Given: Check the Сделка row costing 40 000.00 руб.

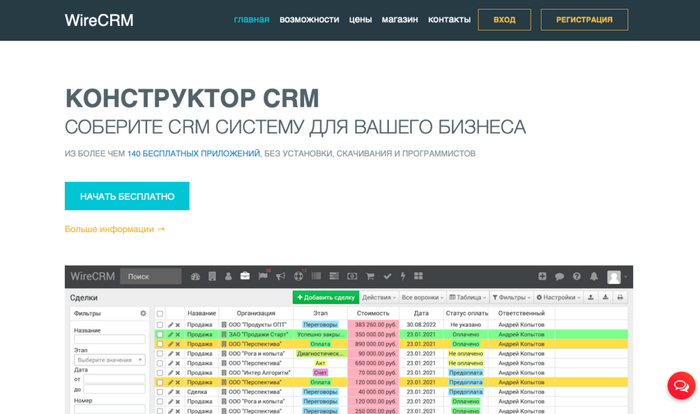Looking at the screenshot, I should 160,392.
